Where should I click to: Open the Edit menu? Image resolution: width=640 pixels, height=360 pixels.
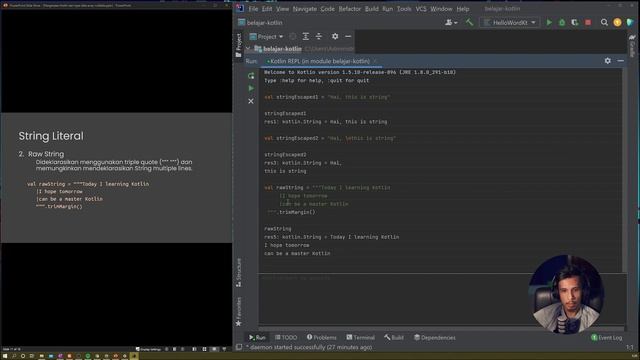[267, 9]
